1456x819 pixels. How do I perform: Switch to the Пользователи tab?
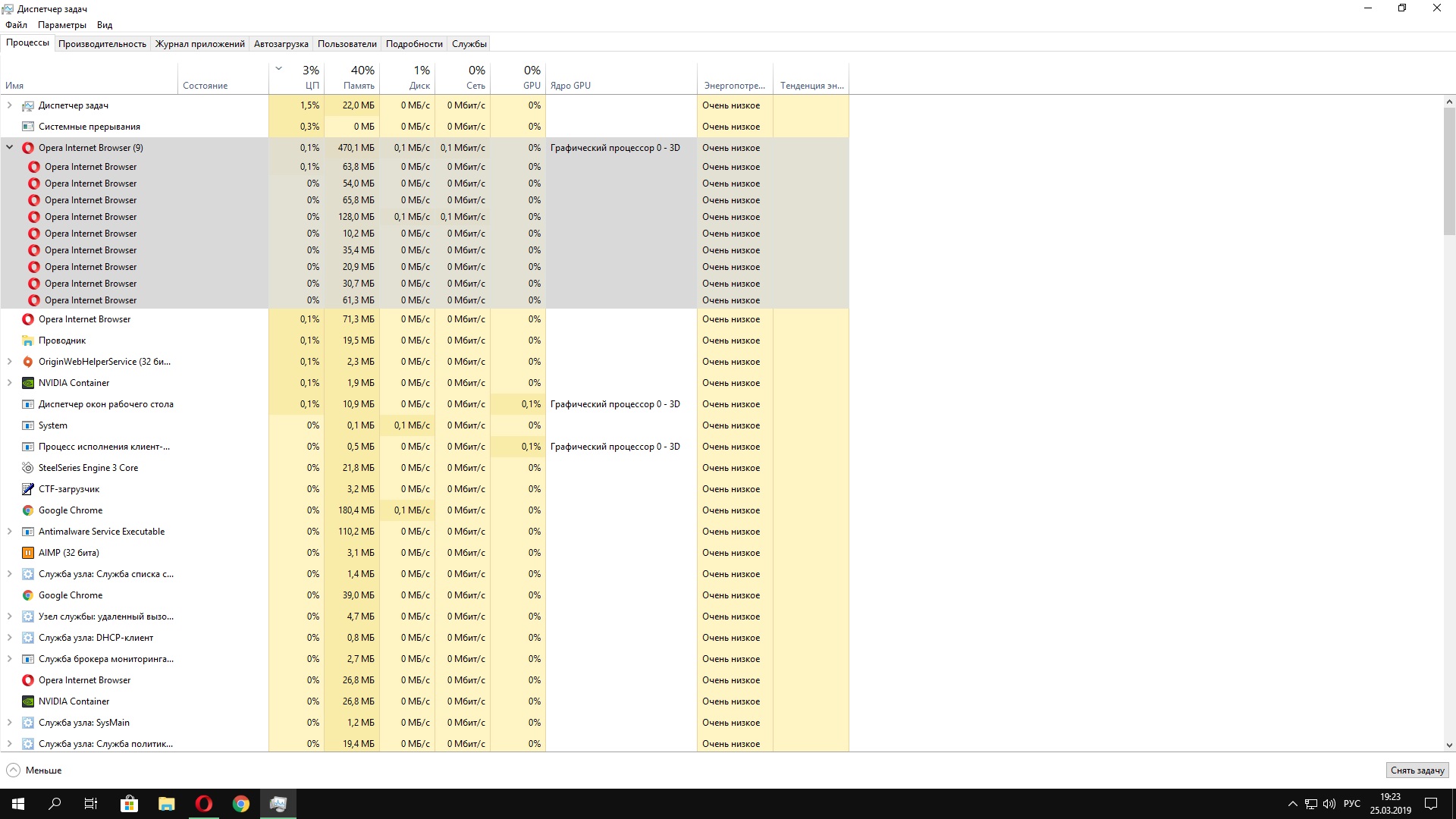[x=347, y=44]
